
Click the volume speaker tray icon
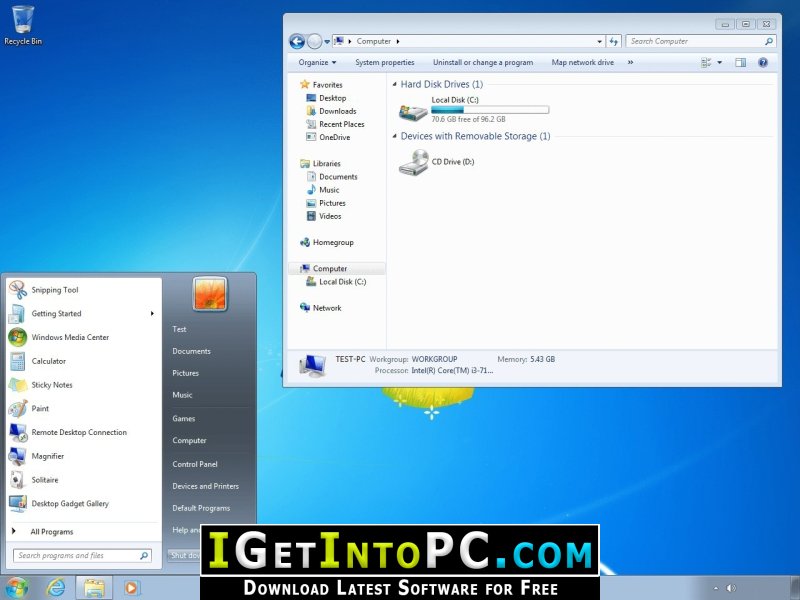pyautogui.click(x=731, y=588)
